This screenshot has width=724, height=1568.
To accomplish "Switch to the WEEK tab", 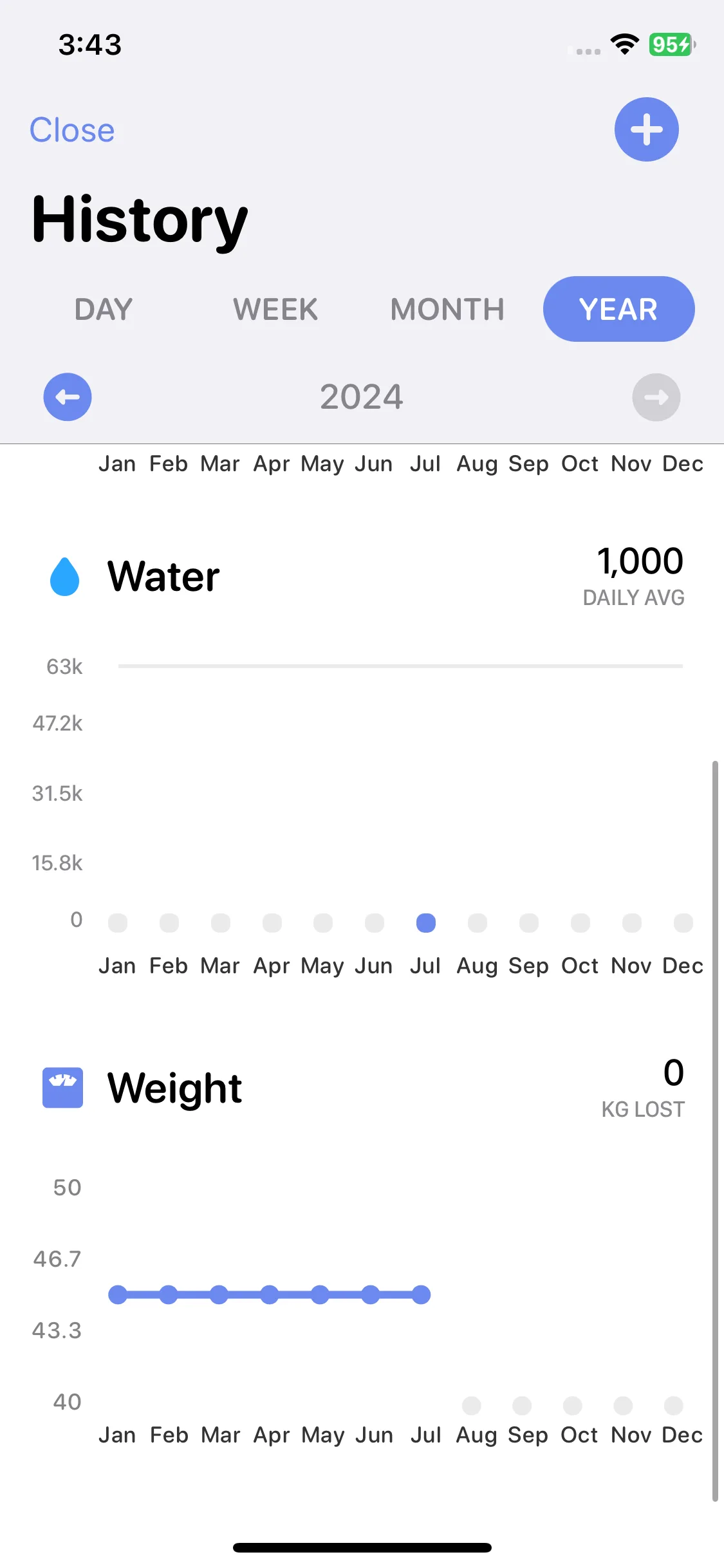I will [x=275, y=309].
